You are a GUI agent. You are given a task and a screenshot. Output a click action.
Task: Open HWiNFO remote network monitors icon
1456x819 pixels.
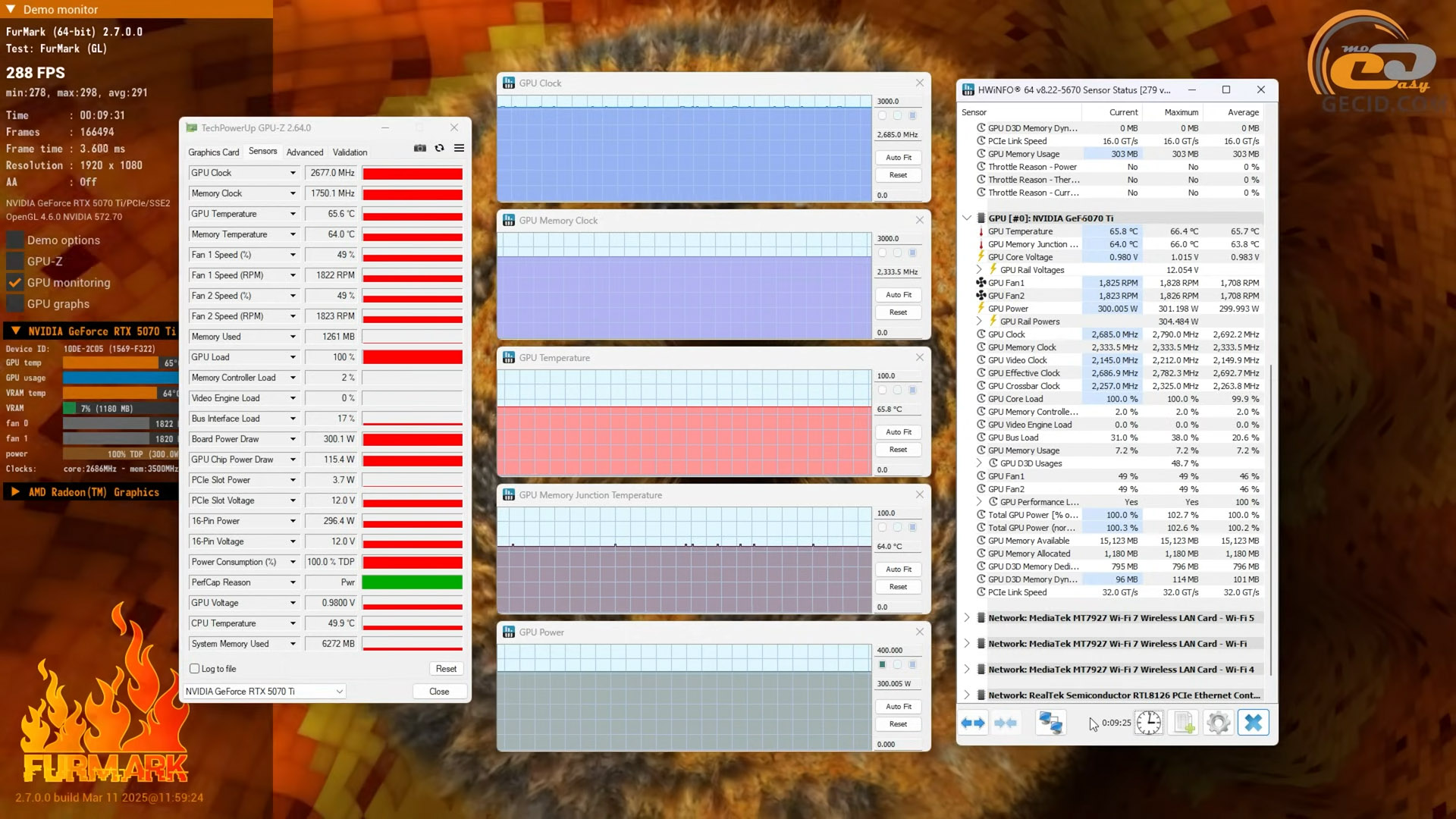click(x=1051, y=723)
